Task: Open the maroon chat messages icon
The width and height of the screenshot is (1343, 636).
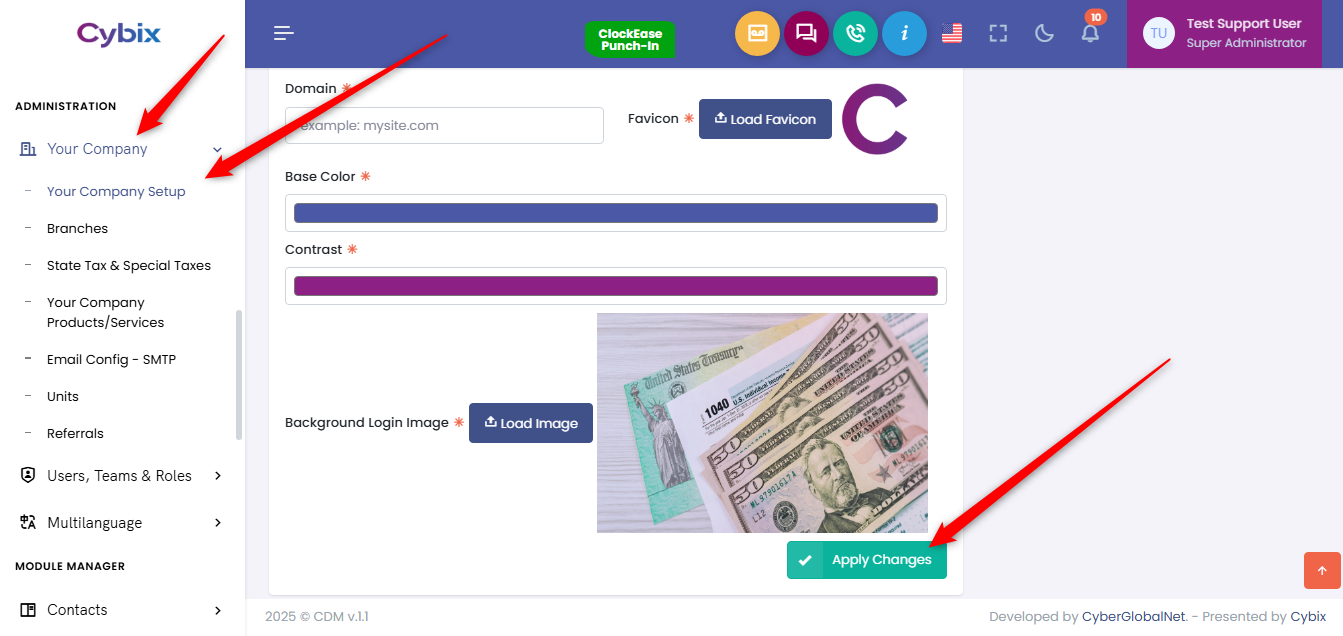Action: tap(806, 33)
